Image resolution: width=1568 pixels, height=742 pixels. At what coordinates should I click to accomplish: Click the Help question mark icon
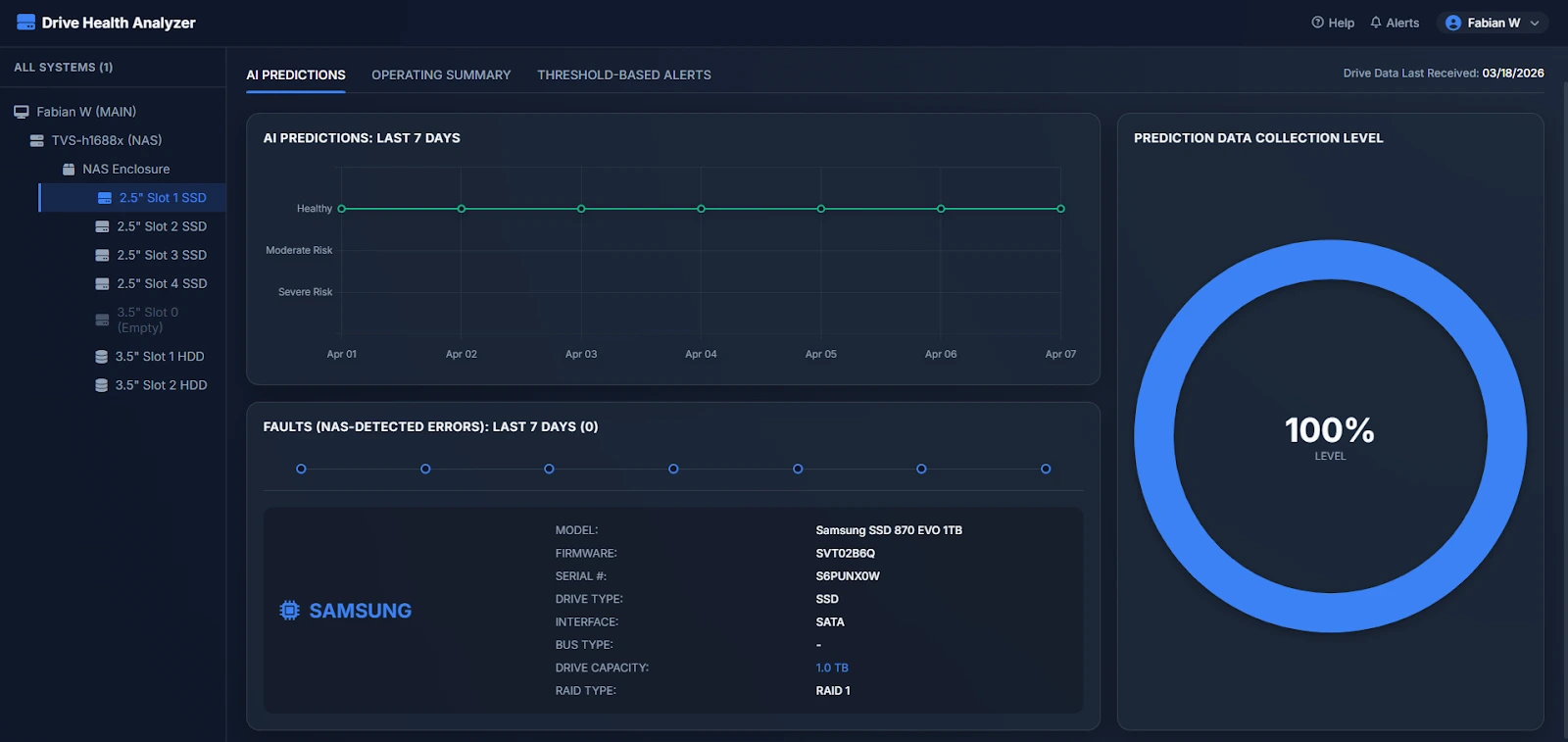point(1317,23)
